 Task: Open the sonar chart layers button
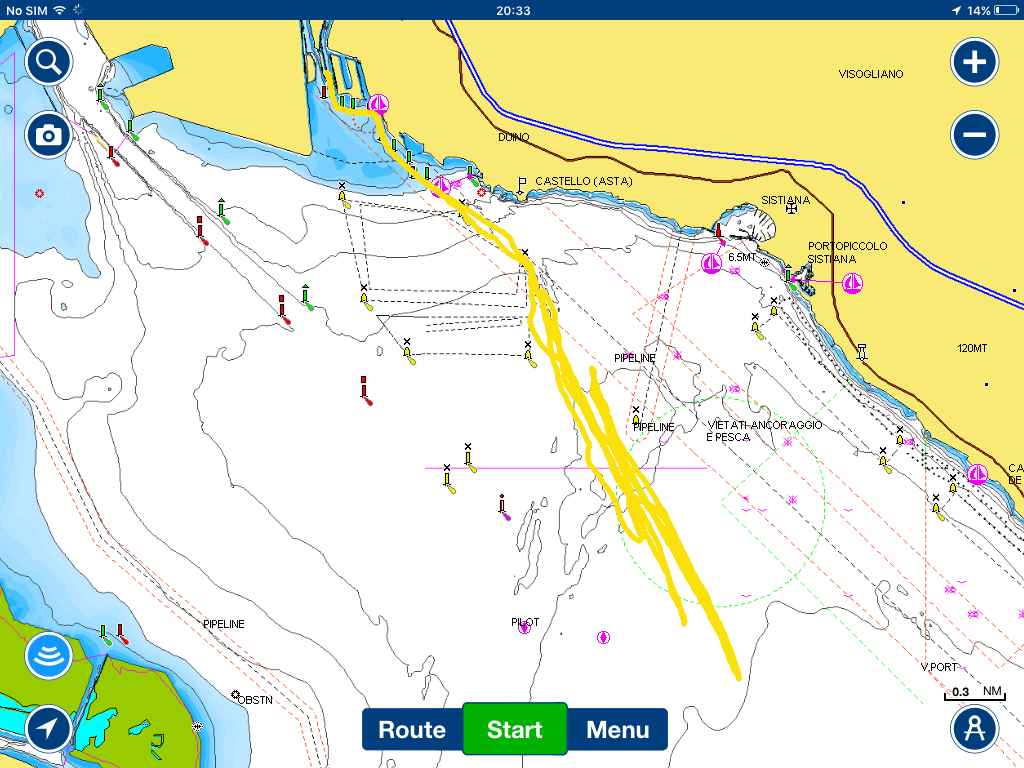coord(48,655)
